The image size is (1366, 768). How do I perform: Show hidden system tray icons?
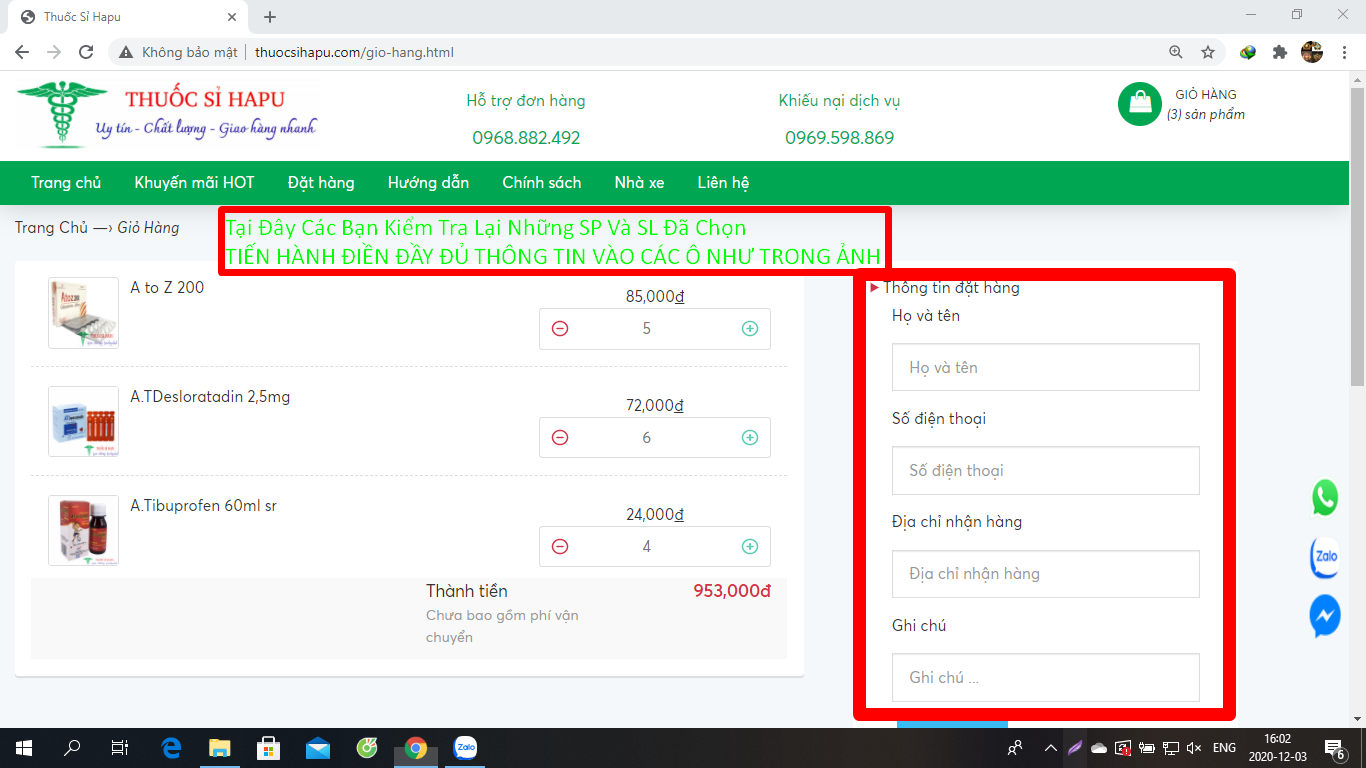tap(1050, 748)
